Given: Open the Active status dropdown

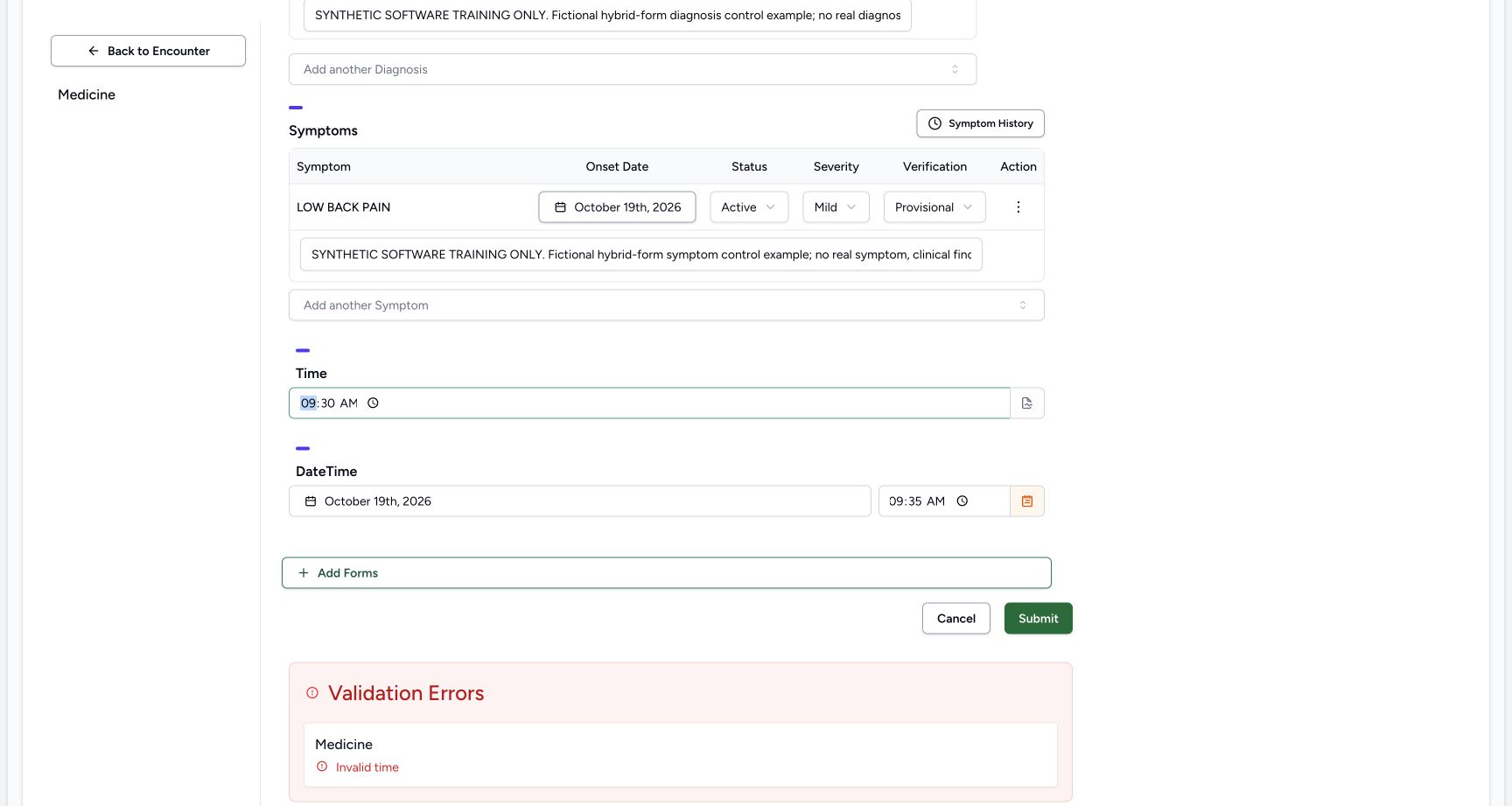Looking at the screenshot, I should (x=749, y=207).
